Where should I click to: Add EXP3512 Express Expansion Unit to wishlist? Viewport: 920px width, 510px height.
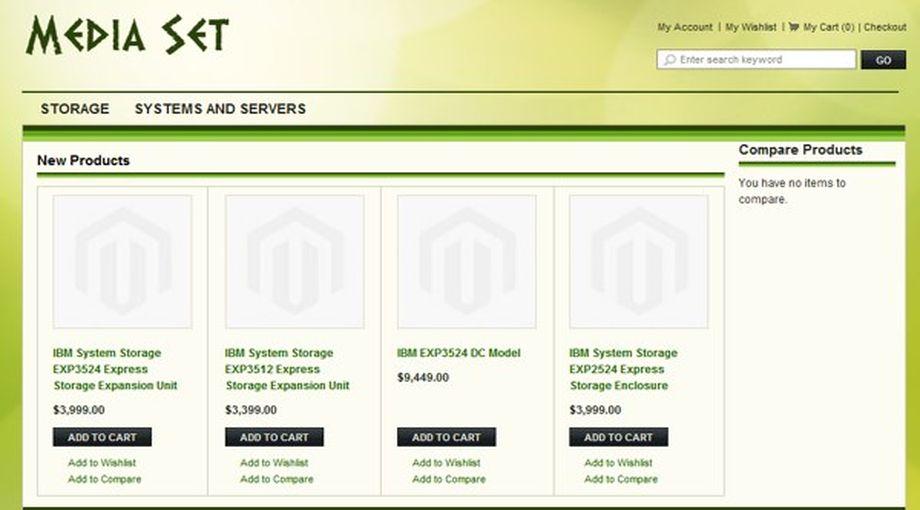(274, 463)
